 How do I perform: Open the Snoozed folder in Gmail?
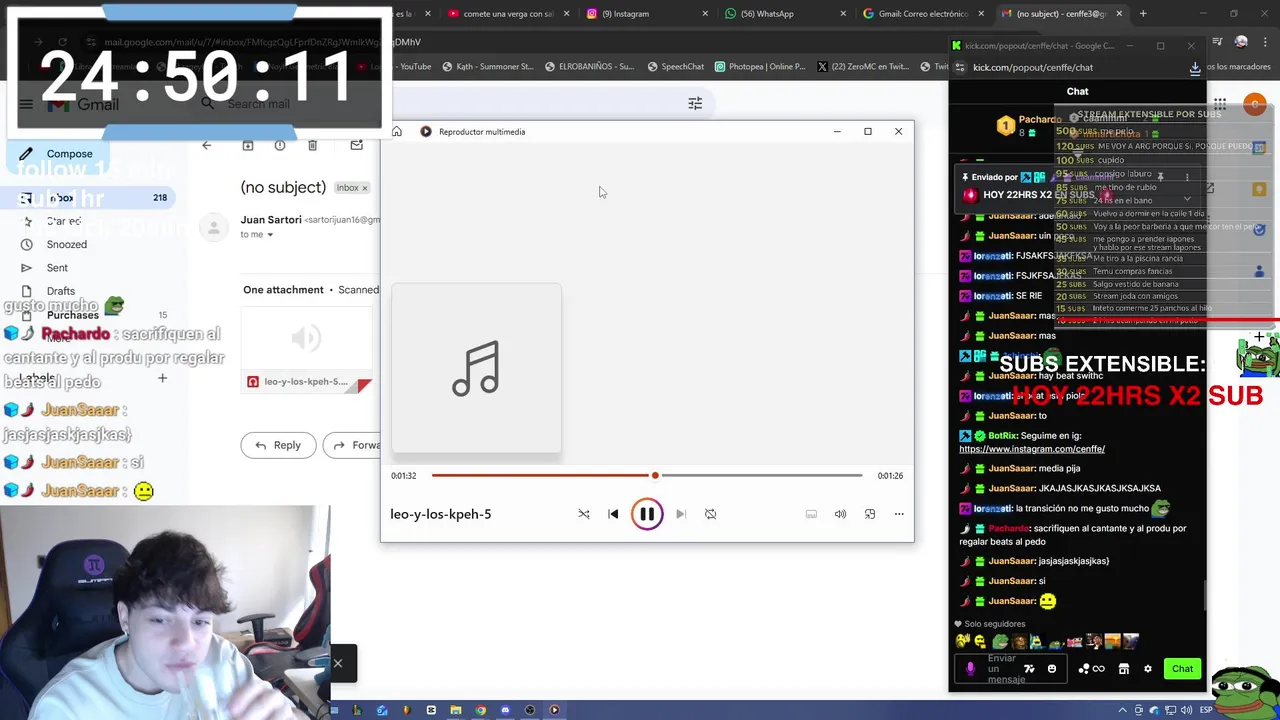67,244
